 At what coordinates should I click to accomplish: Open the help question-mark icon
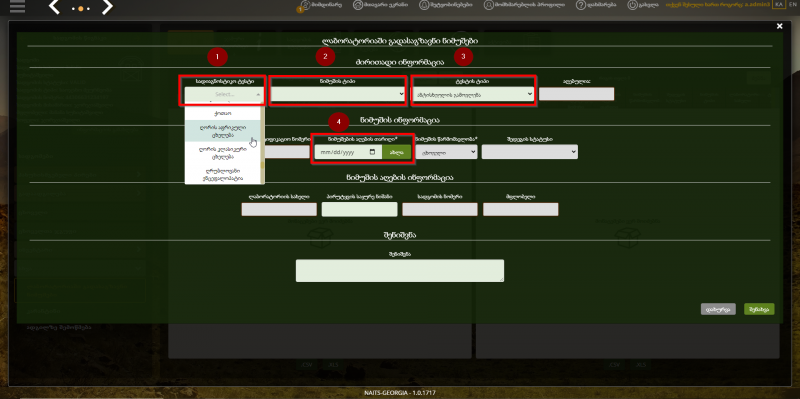pos(581,5)
